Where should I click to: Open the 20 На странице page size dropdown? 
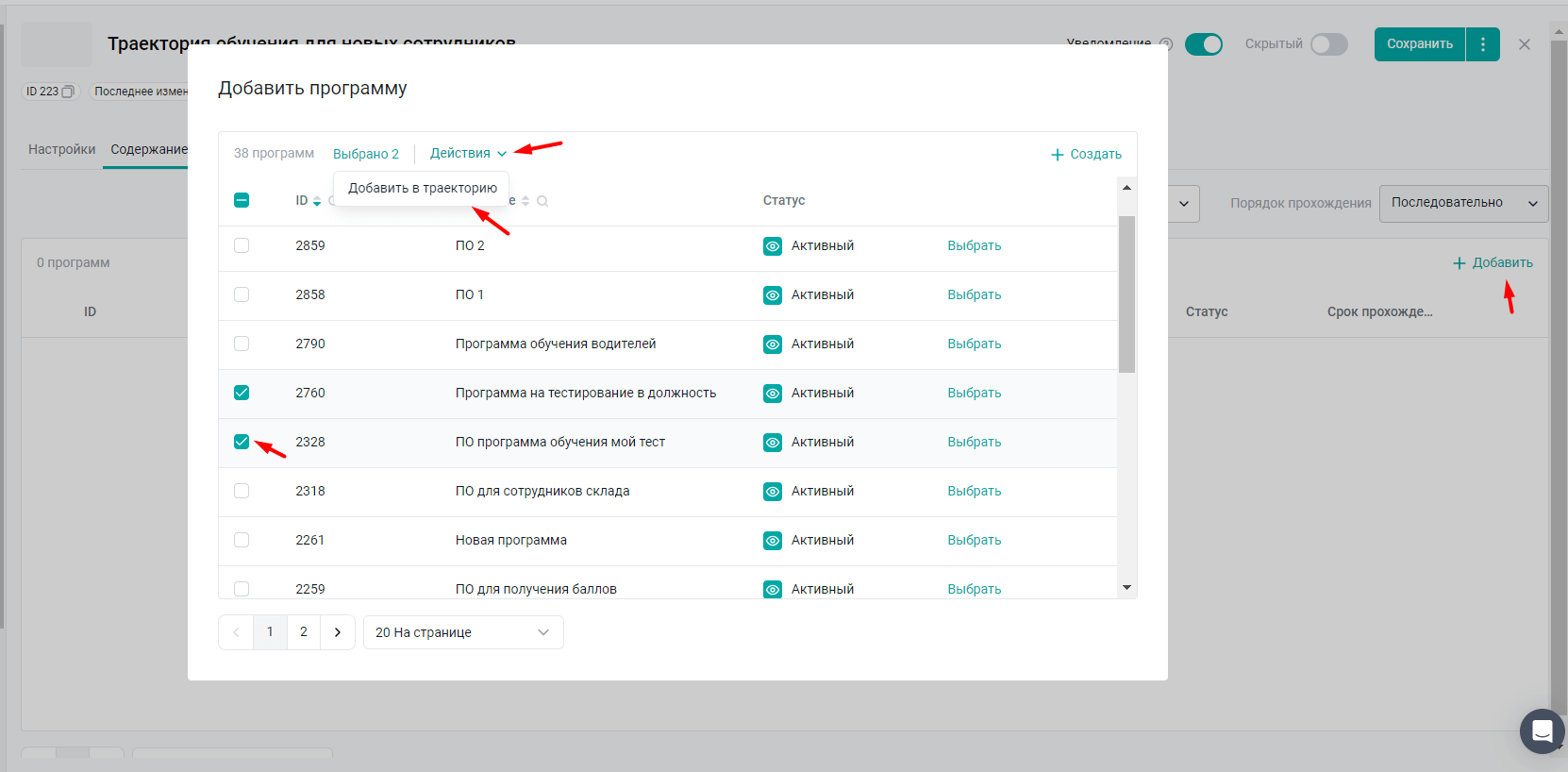[462, 632]
